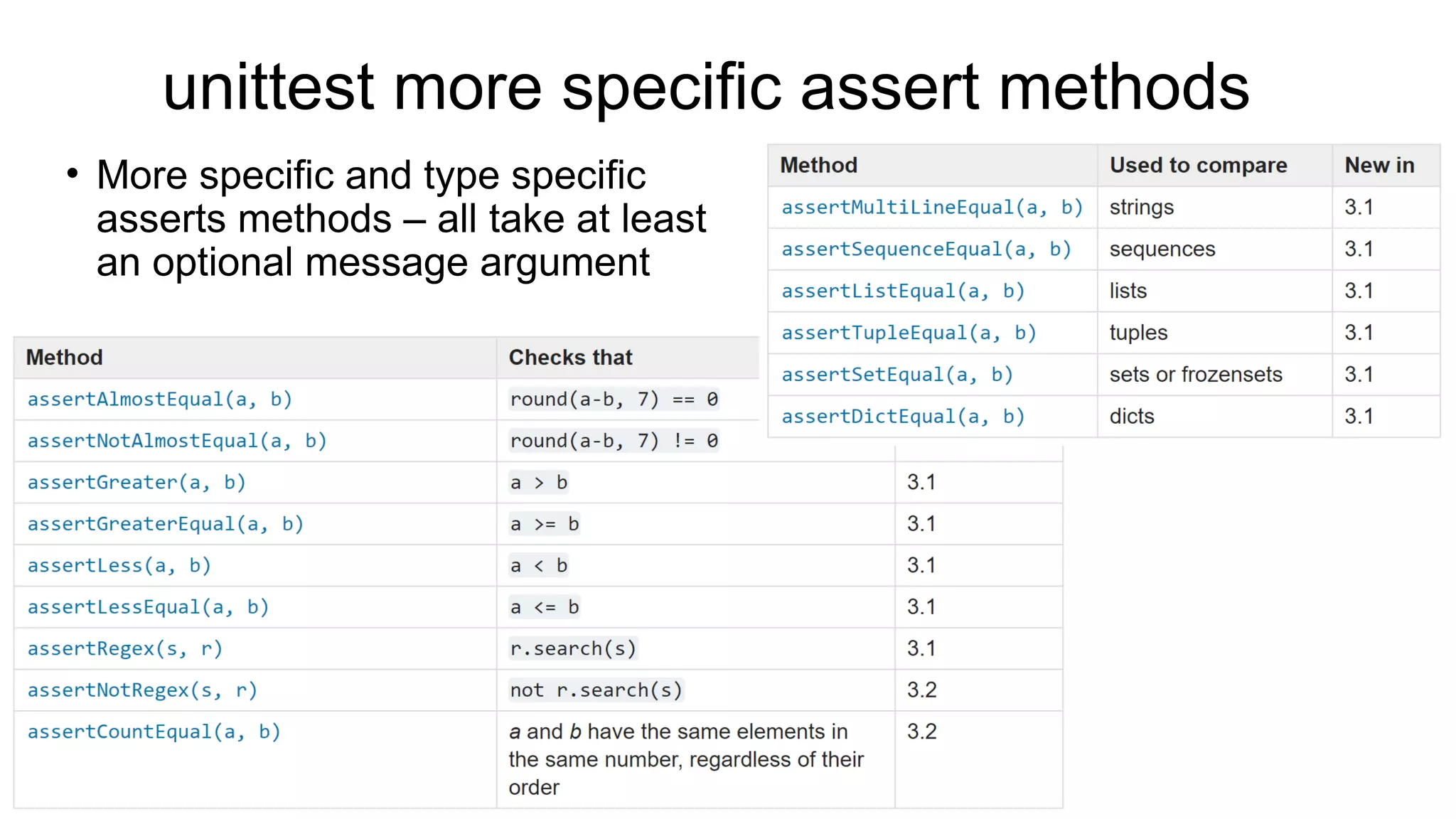Click the bullet paragraph about optional message
1456x819 pixels.
(x=400, y=219)
